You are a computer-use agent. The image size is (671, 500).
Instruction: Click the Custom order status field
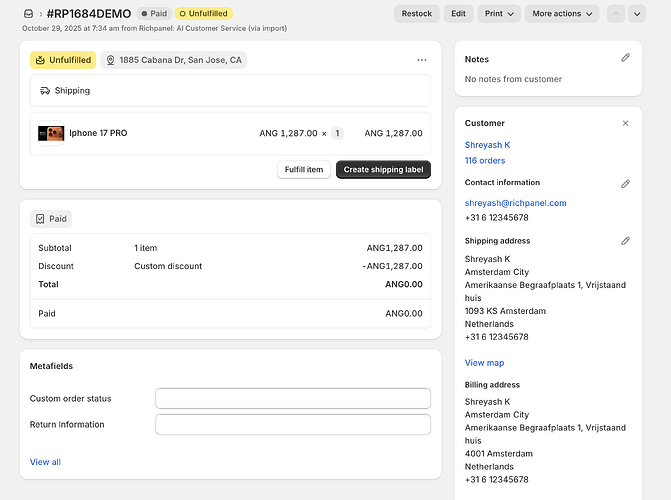(292, 398)
